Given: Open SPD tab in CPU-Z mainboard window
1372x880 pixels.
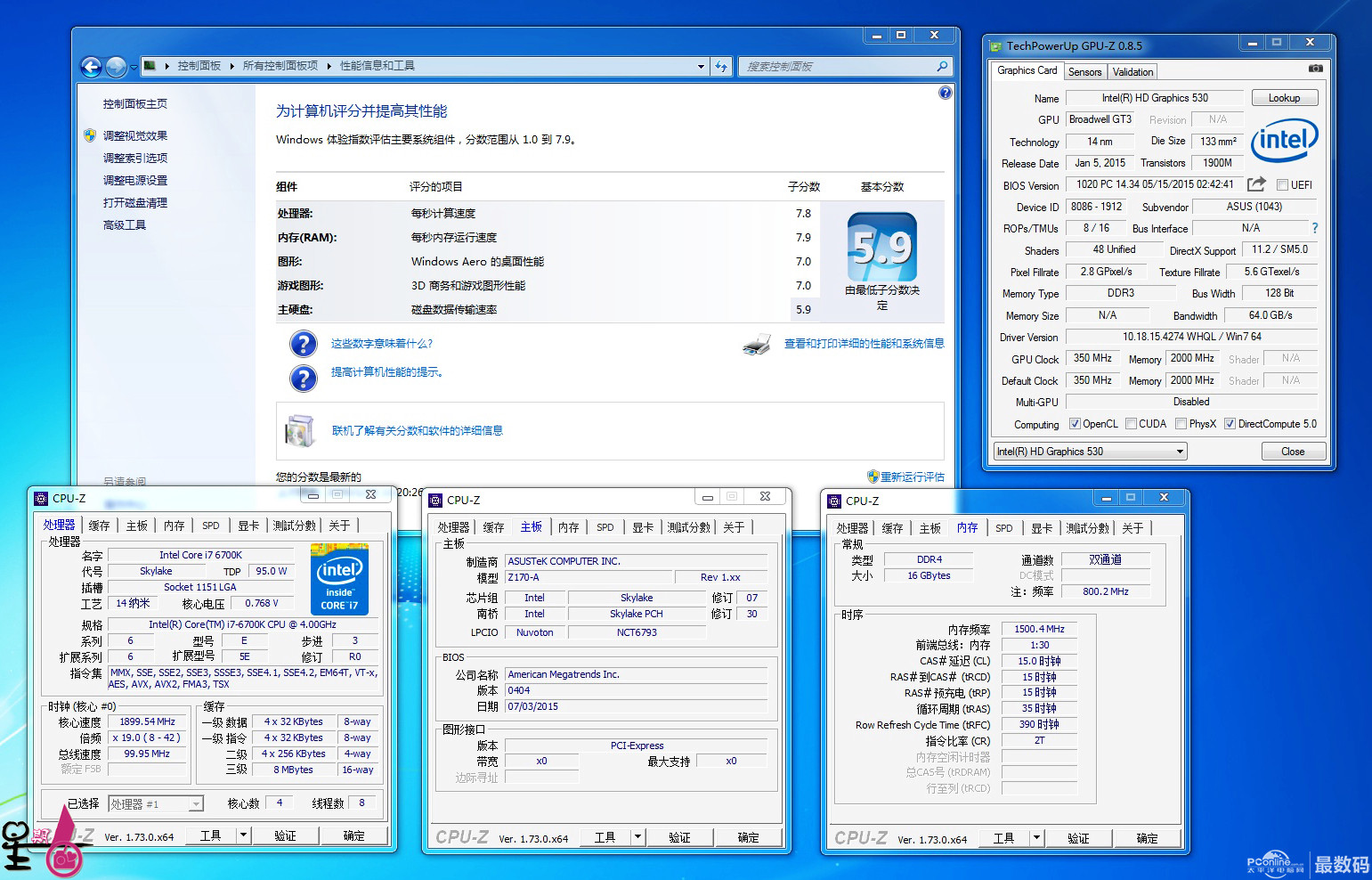Looking at the screenshot, I should (605, 527).
